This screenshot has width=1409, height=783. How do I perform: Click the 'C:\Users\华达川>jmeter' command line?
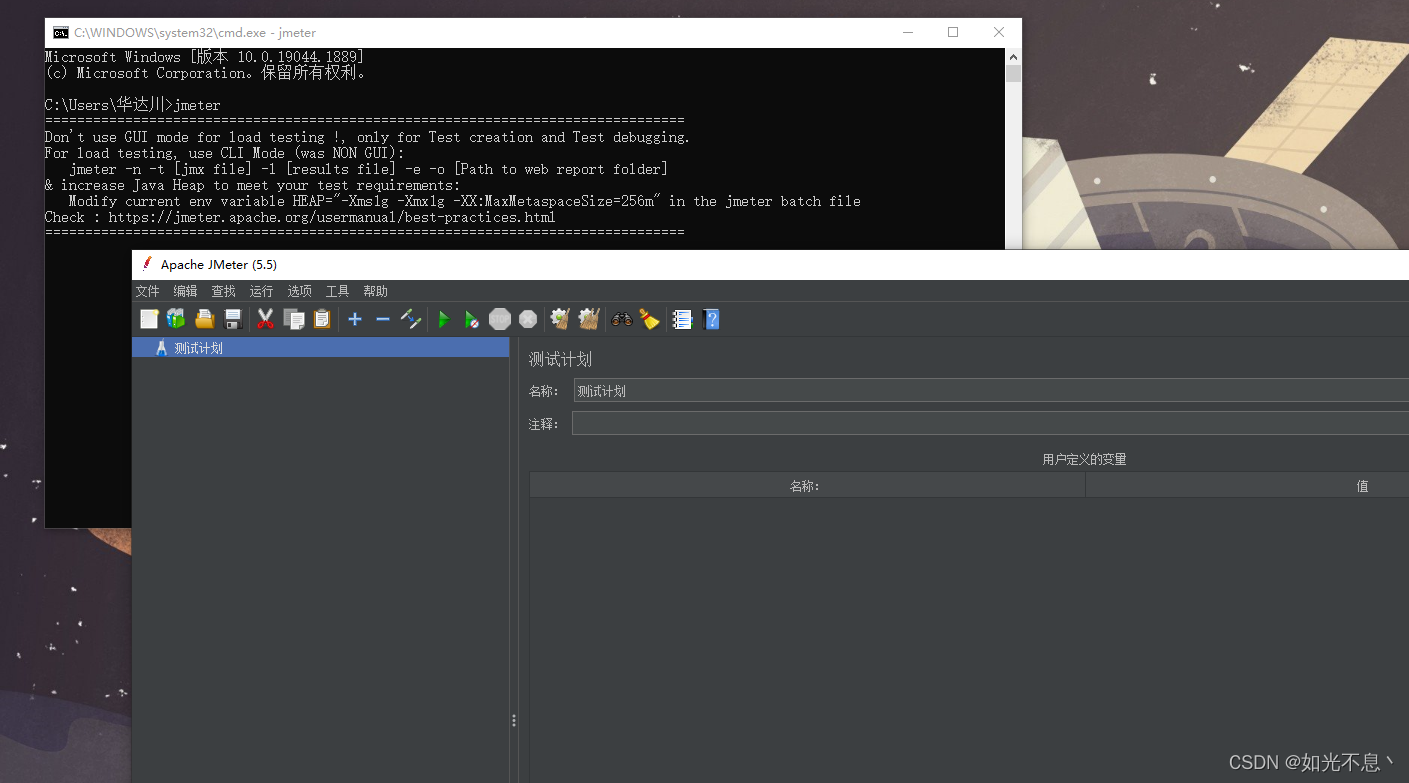[133, 105]
